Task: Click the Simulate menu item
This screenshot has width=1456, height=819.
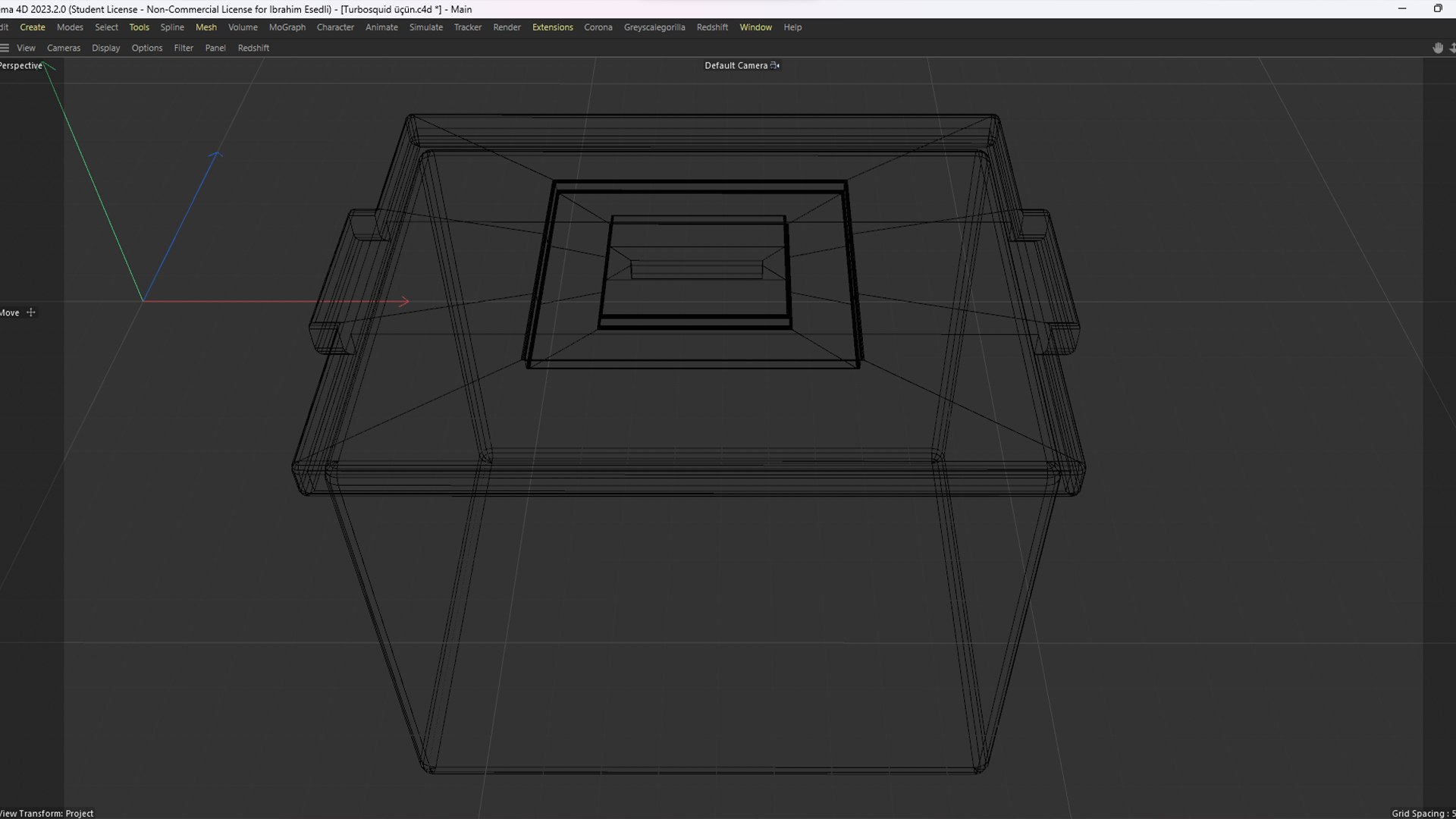Action: coord(426,27)
